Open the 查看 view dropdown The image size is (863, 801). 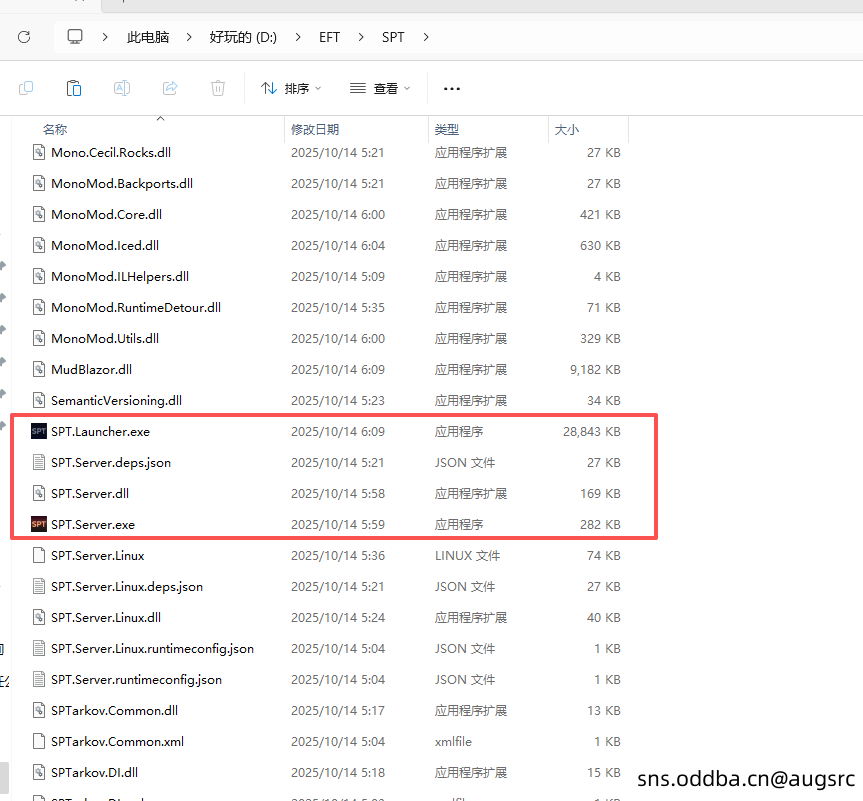380,88
